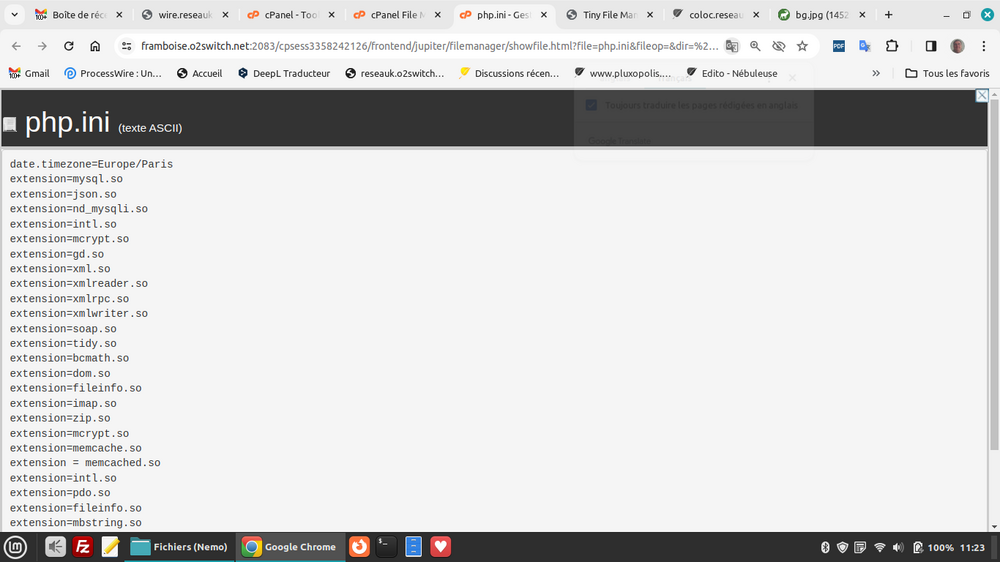Viewport: 1000px width, 562px height.
Task: Go back to the previous page
Action: tap(17, 46)
